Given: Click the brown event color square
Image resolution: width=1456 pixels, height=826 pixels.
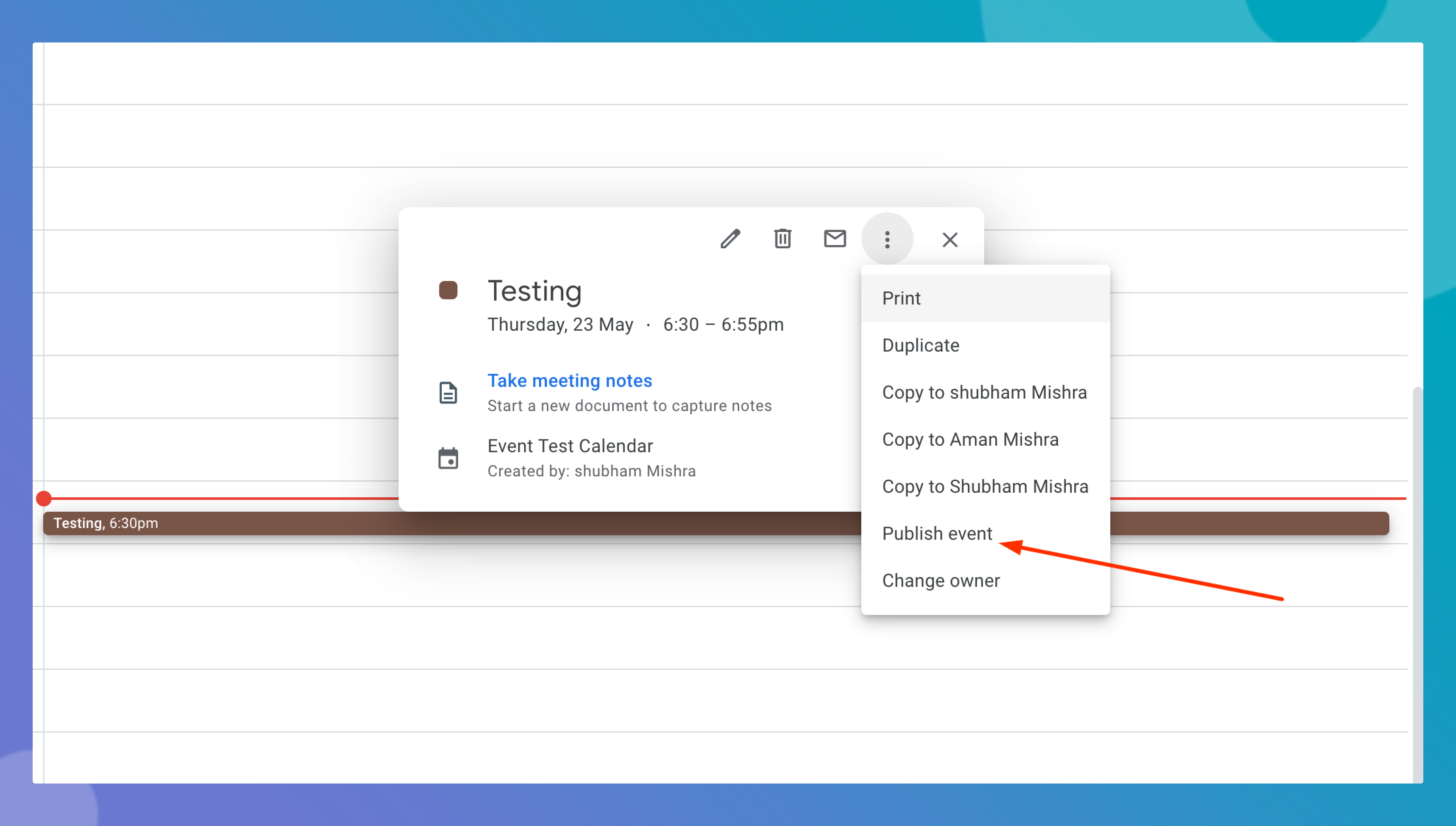Looking at the screenshot, I should (x=448, y=290).
